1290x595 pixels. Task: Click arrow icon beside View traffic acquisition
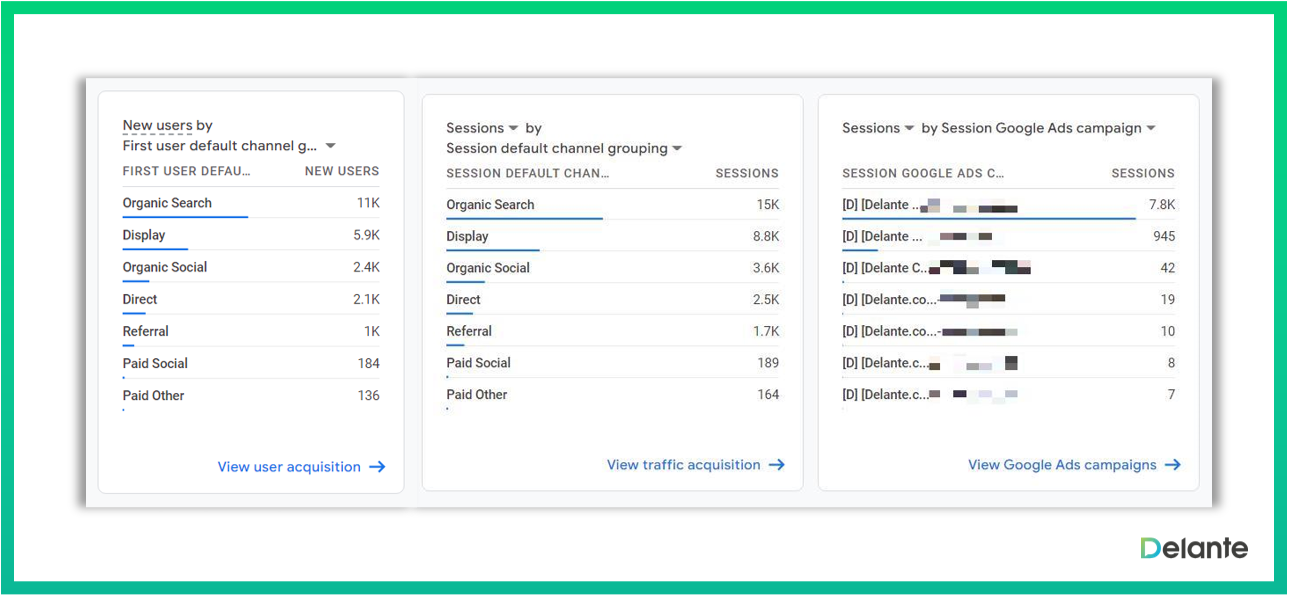pyautogui.click(x=776, y=465)
